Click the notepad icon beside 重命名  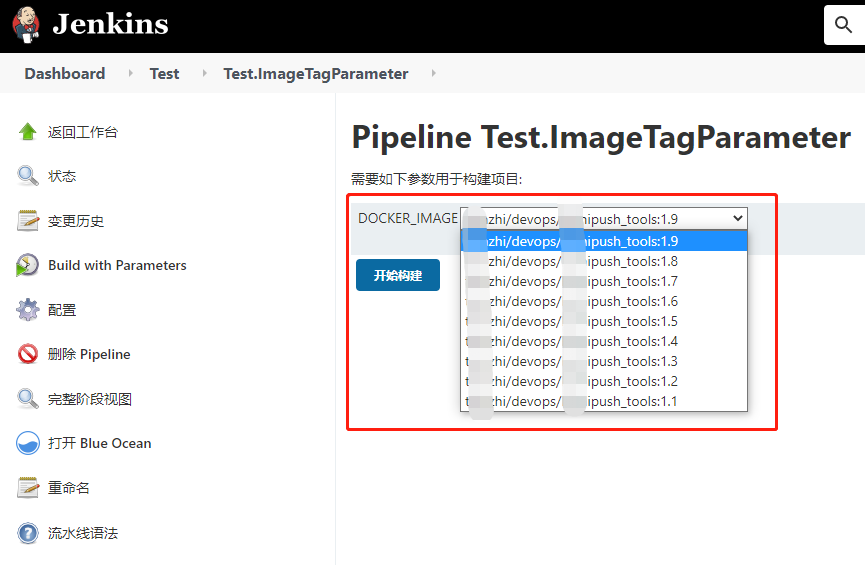tap(28, 488)
